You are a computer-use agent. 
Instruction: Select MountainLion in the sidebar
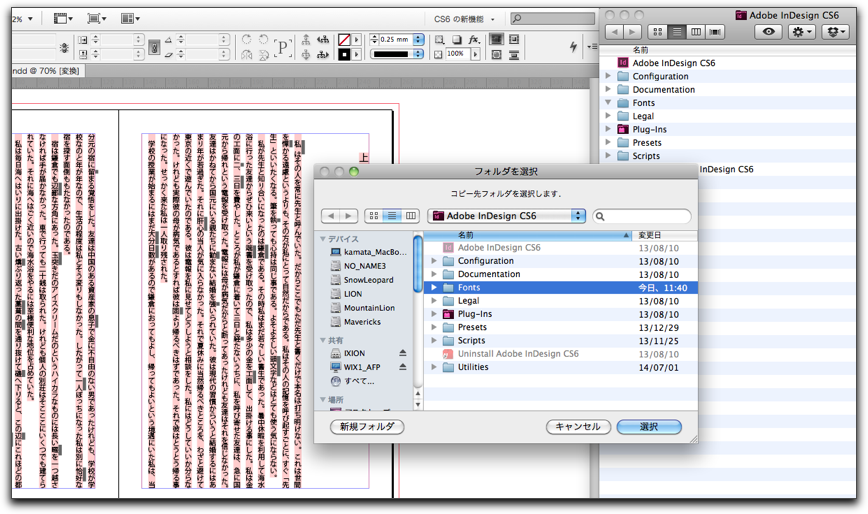[x=369, y=308]
